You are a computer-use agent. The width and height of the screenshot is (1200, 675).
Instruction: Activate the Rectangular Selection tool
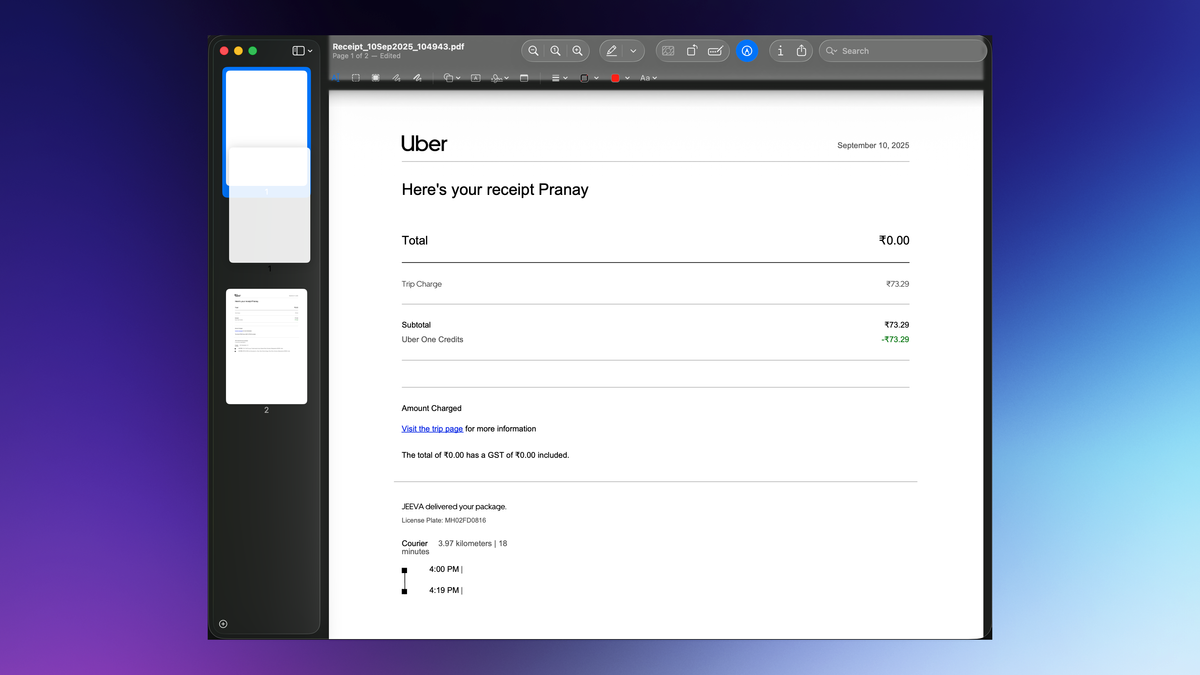click(356, 78)
